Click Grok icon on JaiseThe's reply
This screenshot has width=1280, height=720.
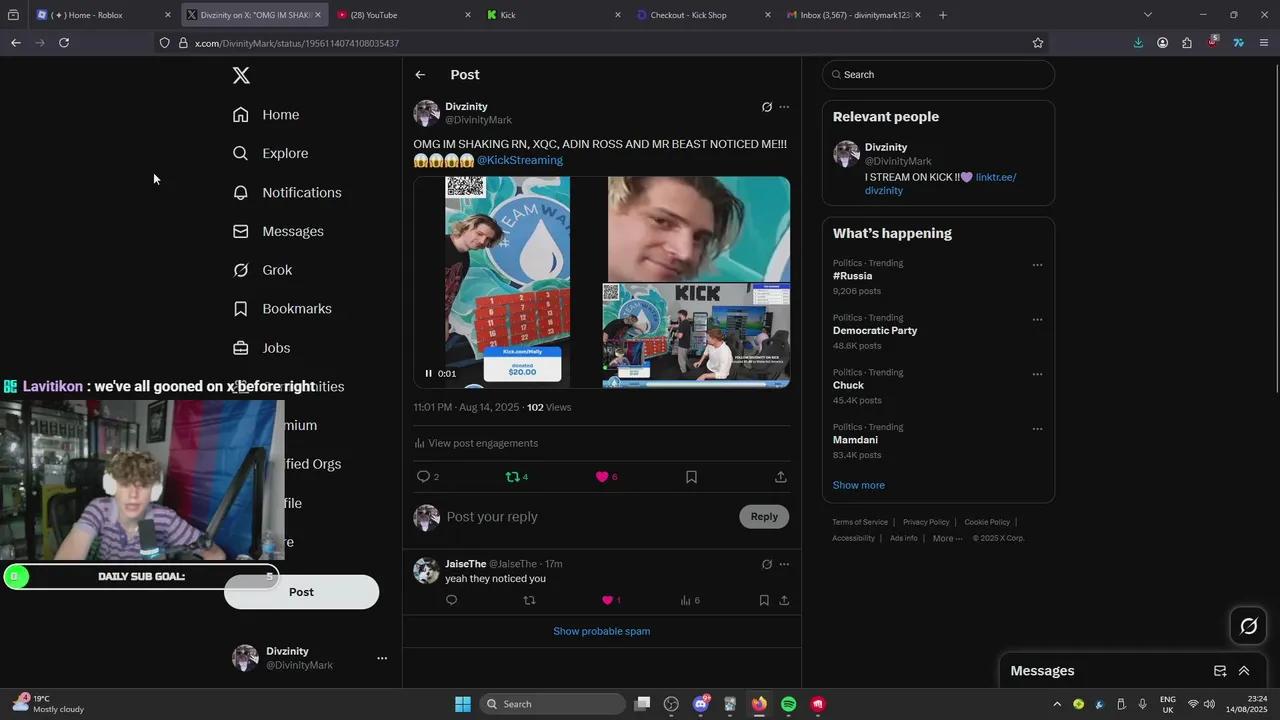767,564
